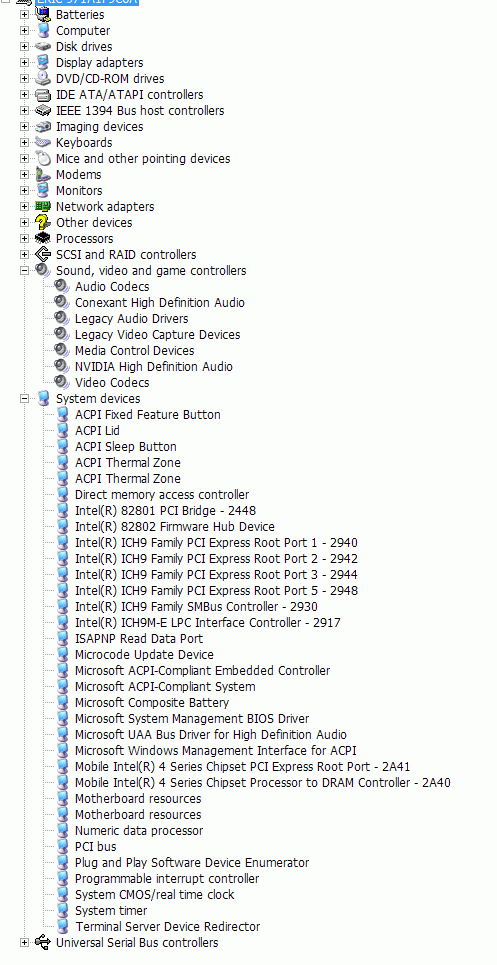The height and width of the screenshot is (965, 497).
Task: Click the Universal Serial Bus controllers icon
Action: point(42,942)
